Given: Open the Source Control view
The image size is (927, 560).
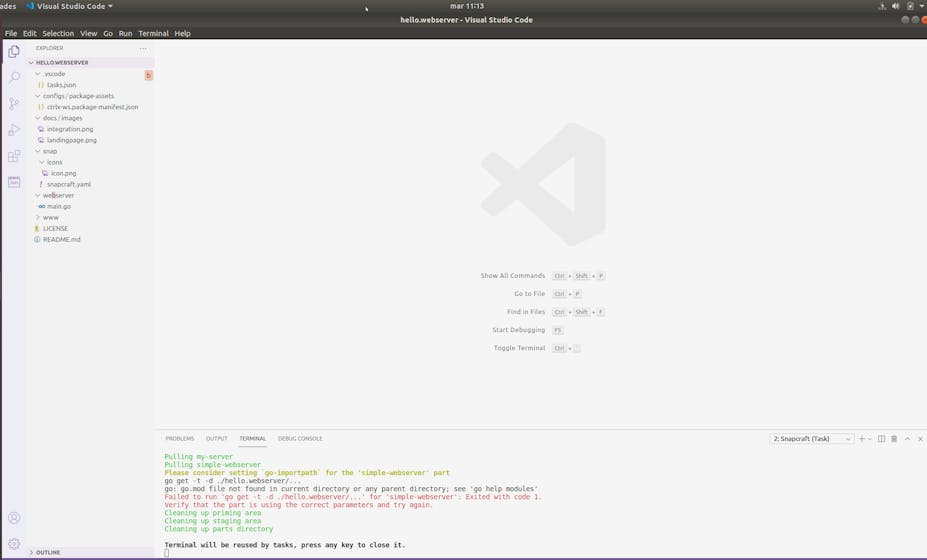Looking at the screenshot, I should [x=14, y=103].
